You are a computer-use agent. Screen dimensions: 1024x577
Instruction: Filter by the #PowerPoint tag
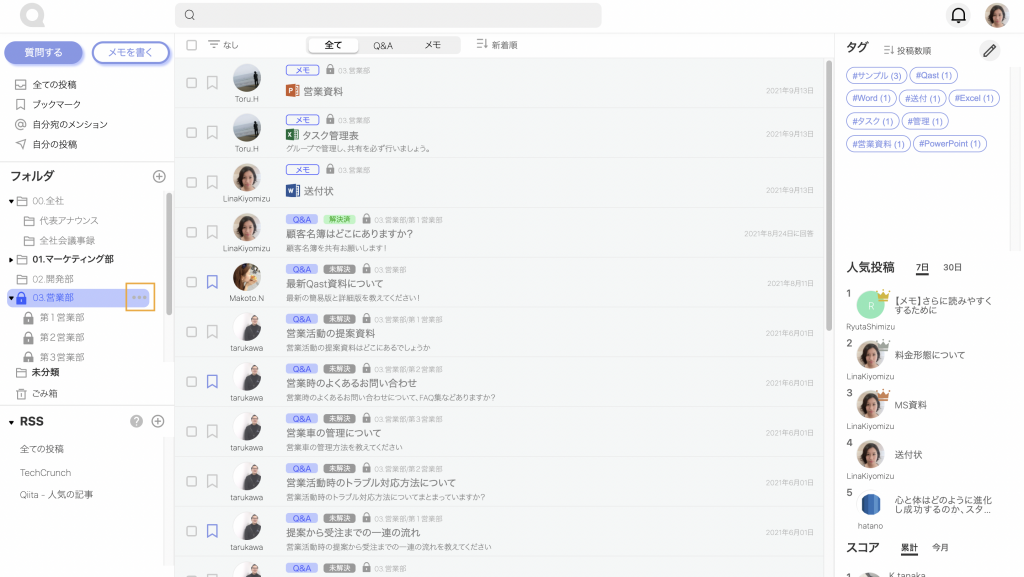tap(950, 144)
